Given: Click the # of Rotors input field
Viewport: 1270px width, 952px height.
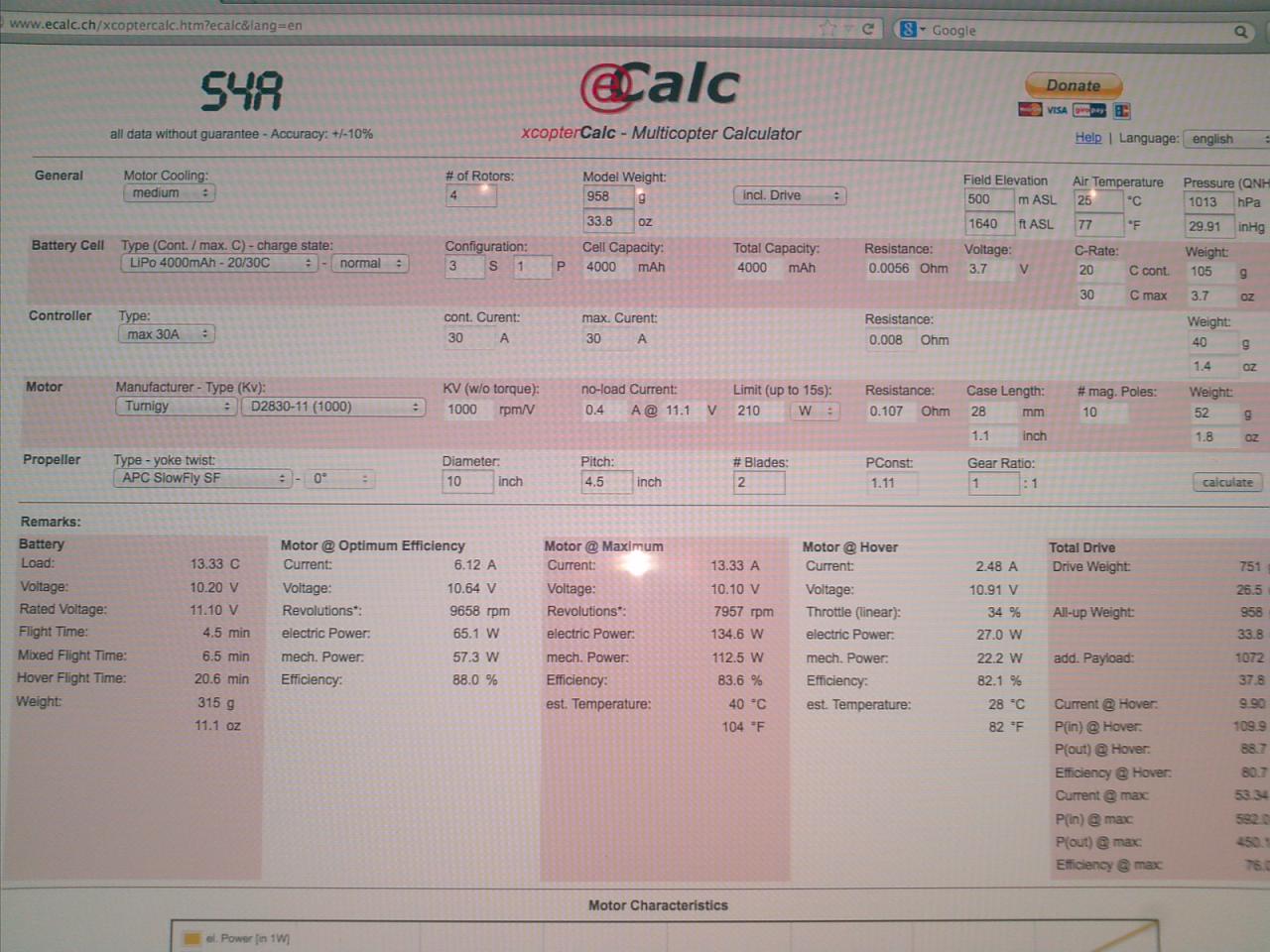Looking at the screenshot, I should (470, 195).
